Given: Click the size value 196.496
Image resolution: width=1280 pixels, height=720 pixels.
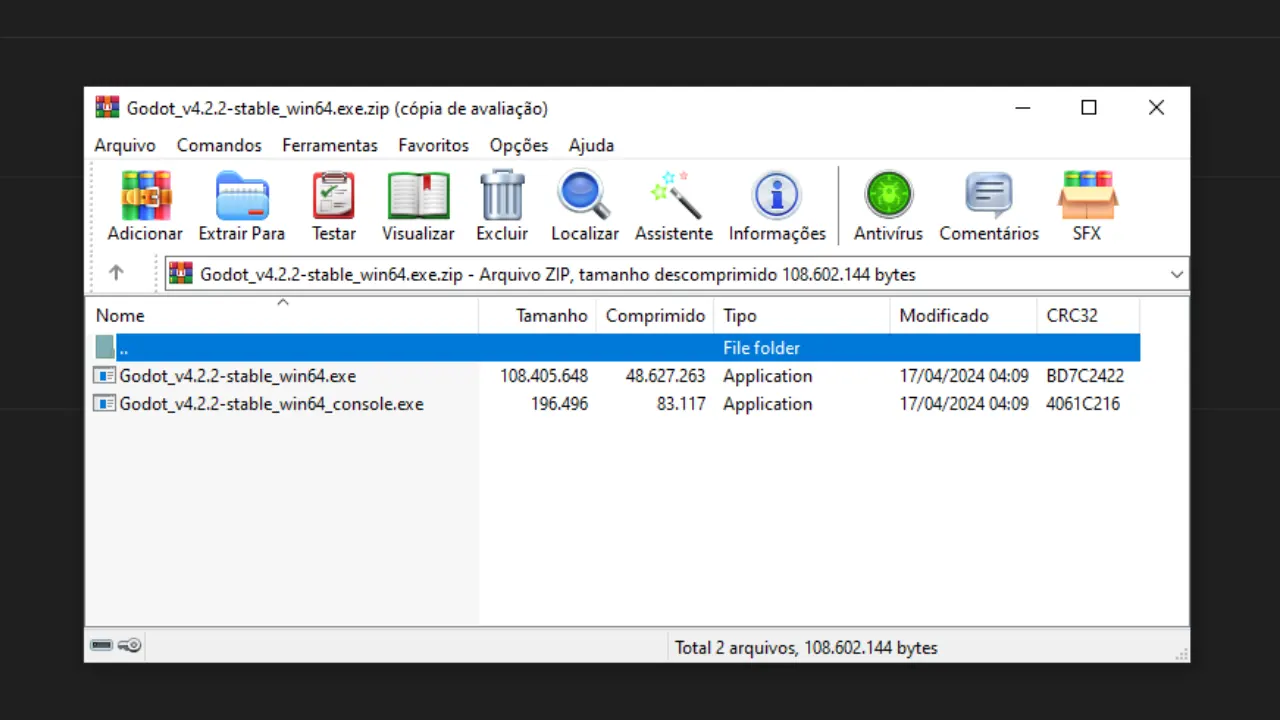Looking at the screenshot, I should pos(559,404).
